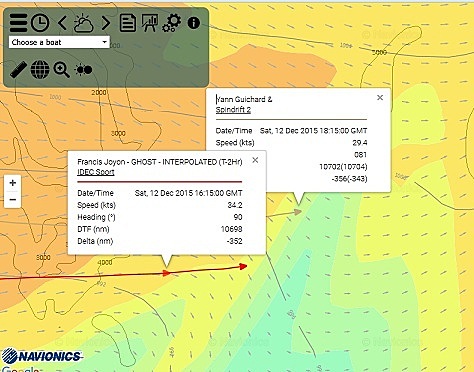Open the Spindrift 2 link
The image size is (474, 372).
click(x=233, y=110)
